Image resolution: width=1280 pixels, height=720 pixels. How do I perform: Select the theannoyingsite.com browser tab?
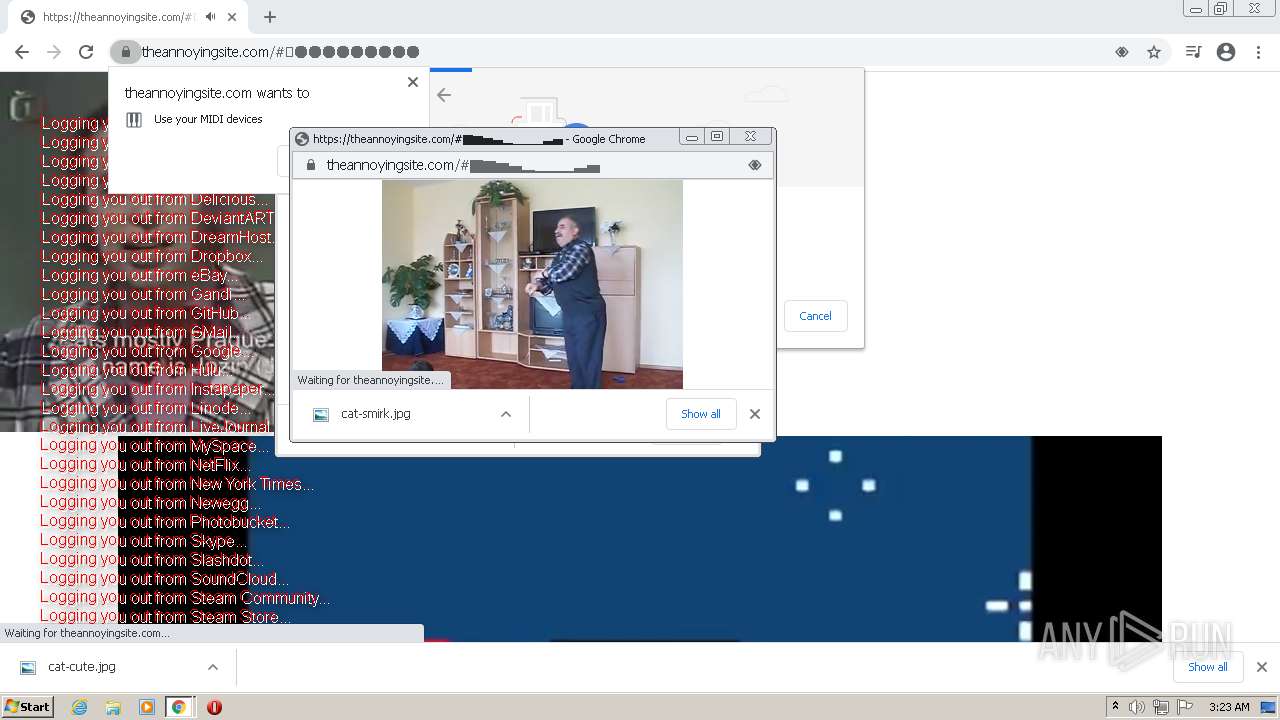click(x=130, y=17)
